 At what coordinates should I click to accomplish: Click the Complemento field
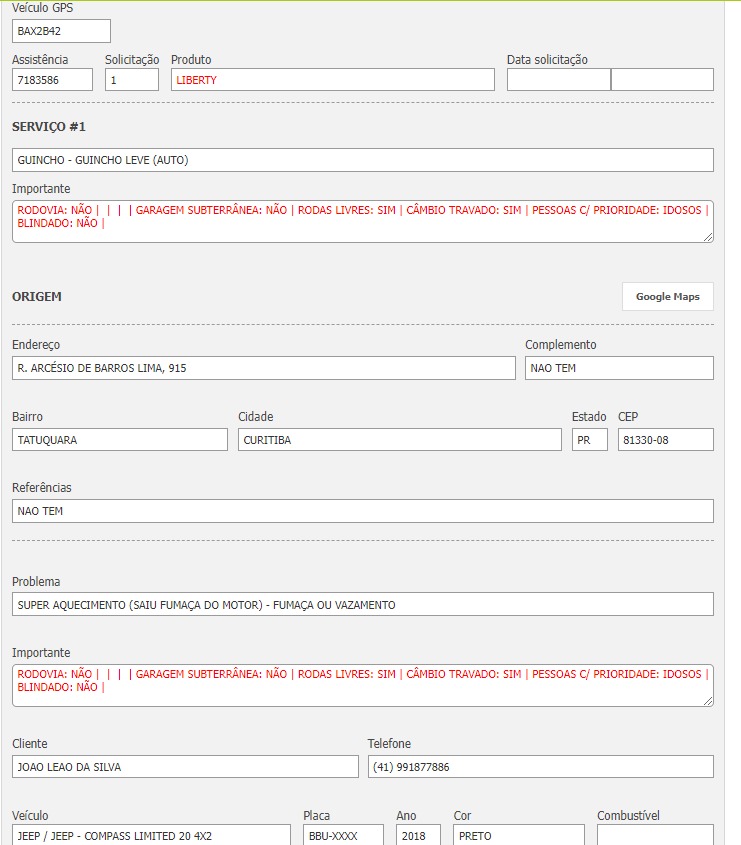point(619,368)
